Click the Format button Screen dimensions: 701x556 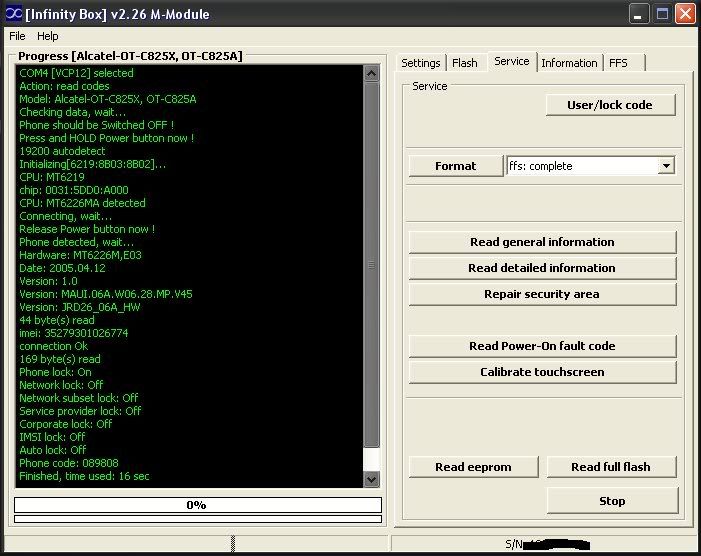[x=456, y=166]
